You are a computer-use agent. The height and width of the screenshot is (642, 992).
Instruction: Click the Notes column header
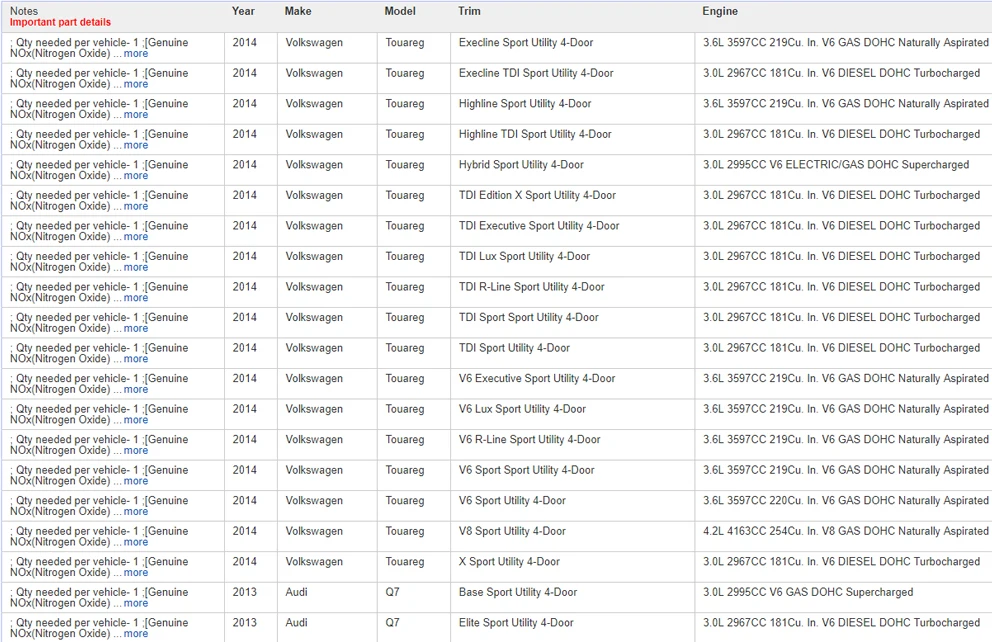point(24,11)
